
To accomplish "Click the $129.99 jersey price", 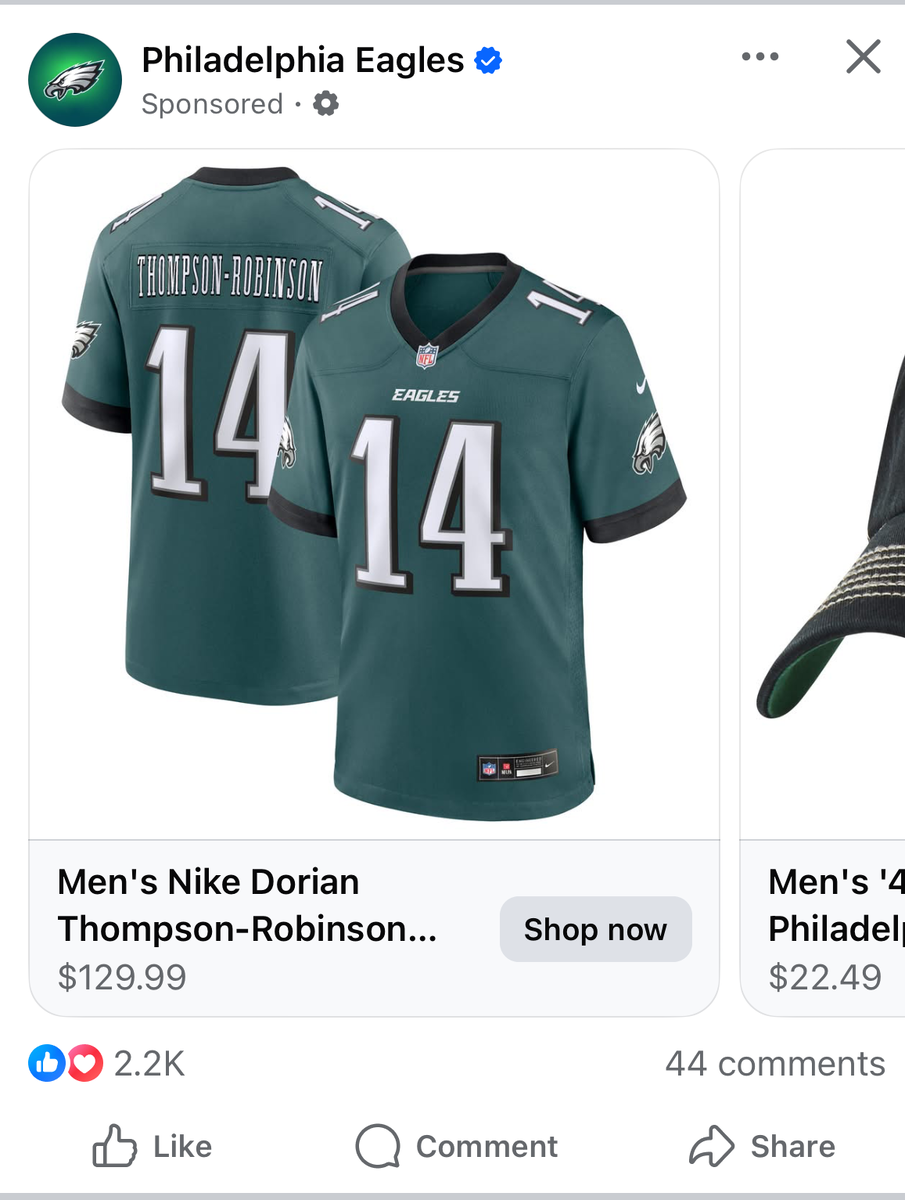I will pos(122,977).
